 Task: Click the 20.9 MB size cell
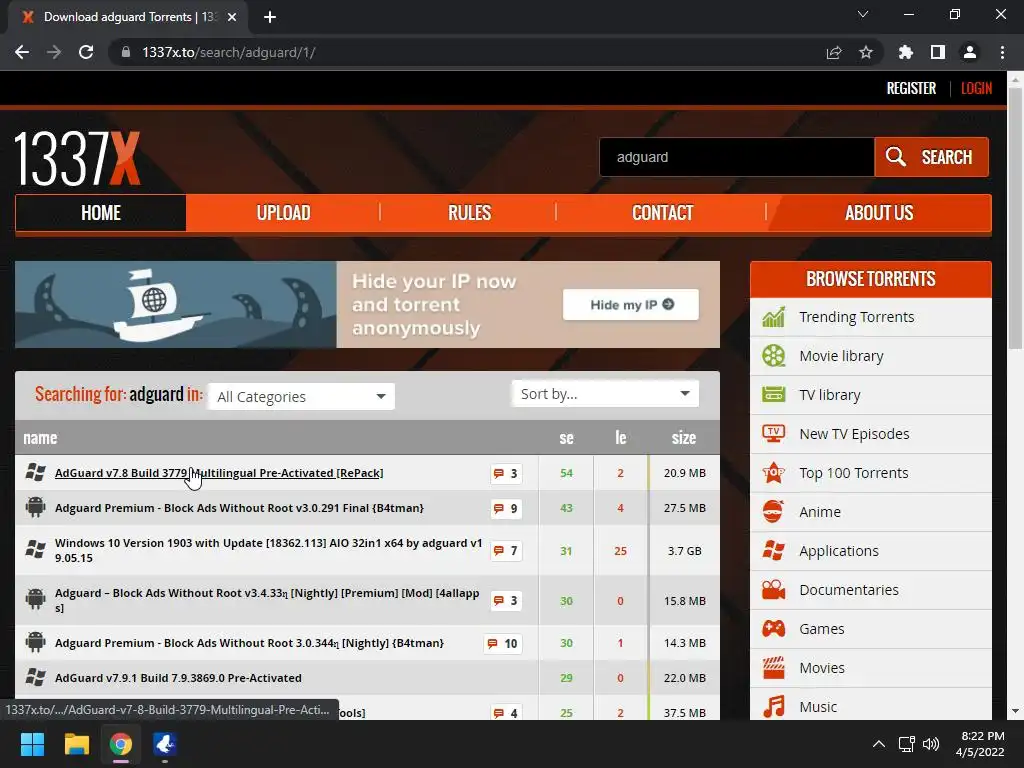(684, 473)
